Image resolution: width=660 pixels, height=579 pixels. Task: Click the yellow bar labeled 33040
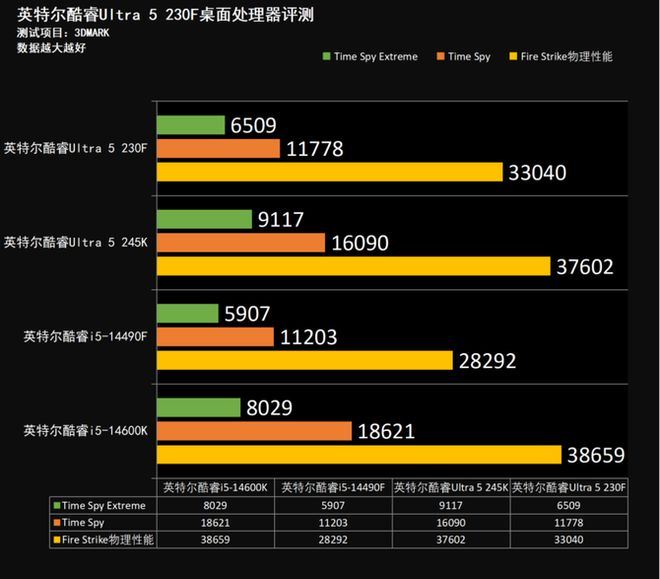[x=329, y=172]
